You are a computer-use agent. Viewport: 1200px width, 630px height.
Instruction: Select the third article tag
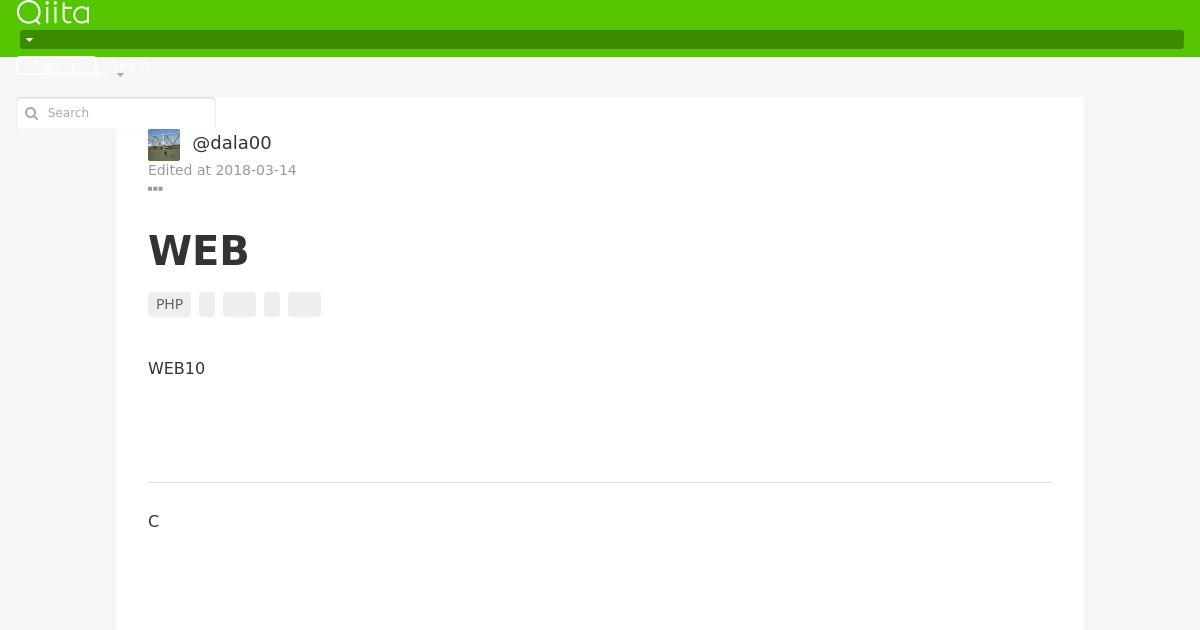[239, 304]
